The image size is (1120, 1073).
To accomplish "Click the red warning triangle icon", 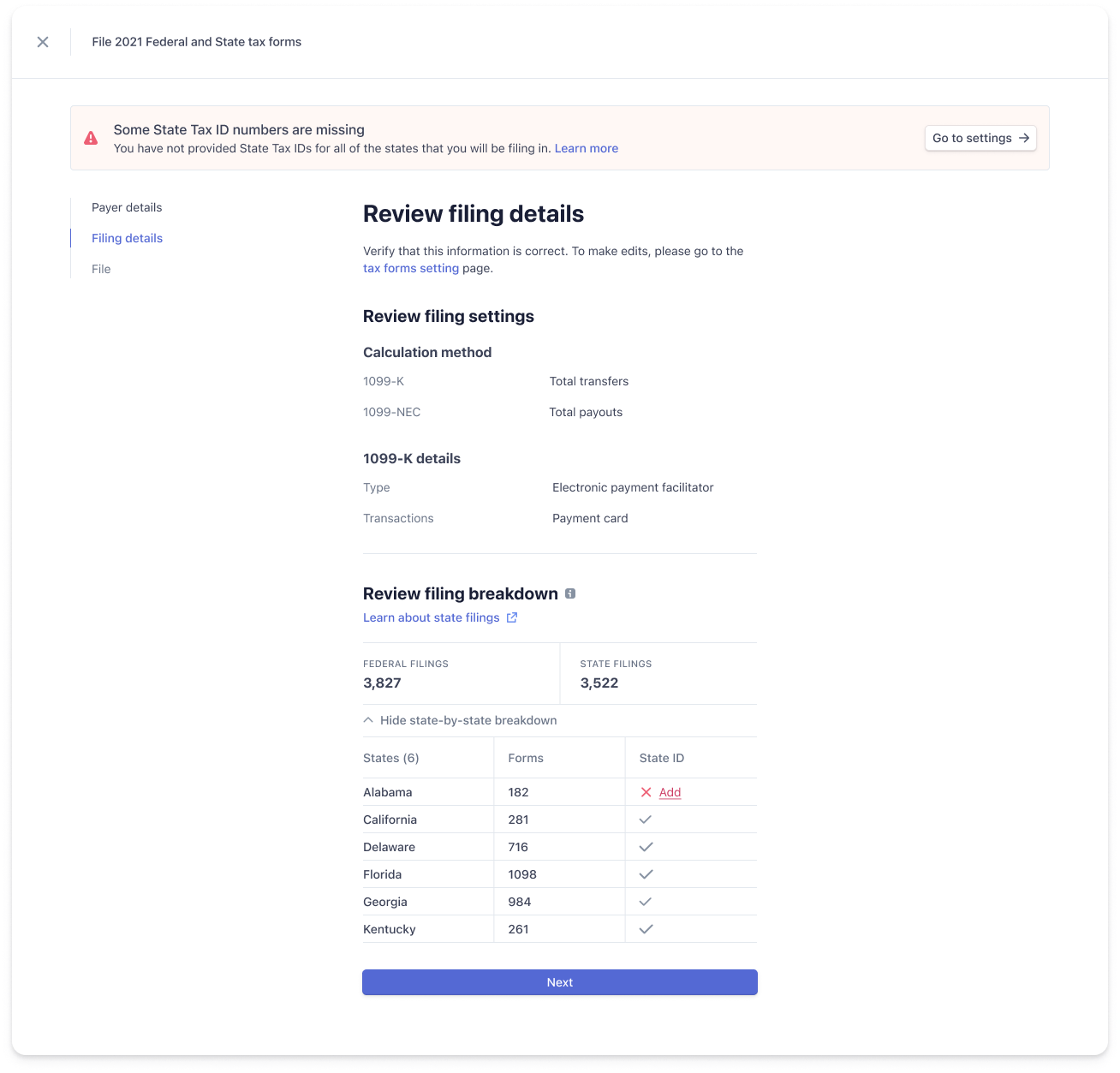I will tap(91, 138).
